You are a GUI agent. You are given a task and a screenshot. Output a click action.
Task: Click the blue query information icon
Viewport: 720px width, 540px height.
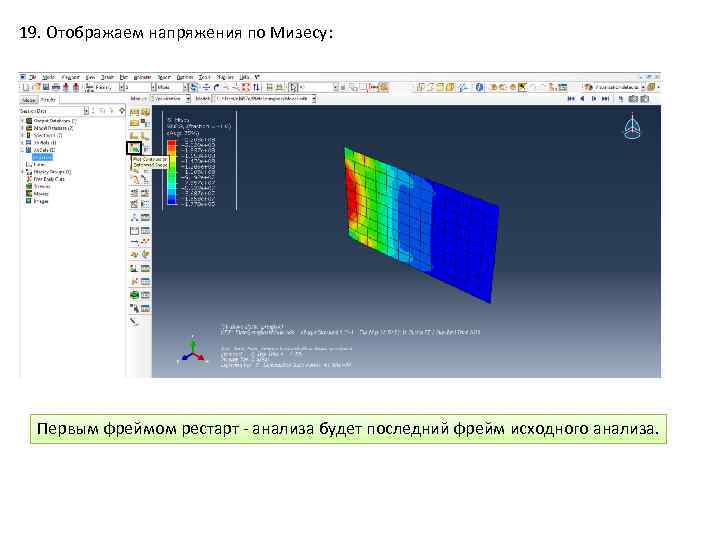(480, 87)
